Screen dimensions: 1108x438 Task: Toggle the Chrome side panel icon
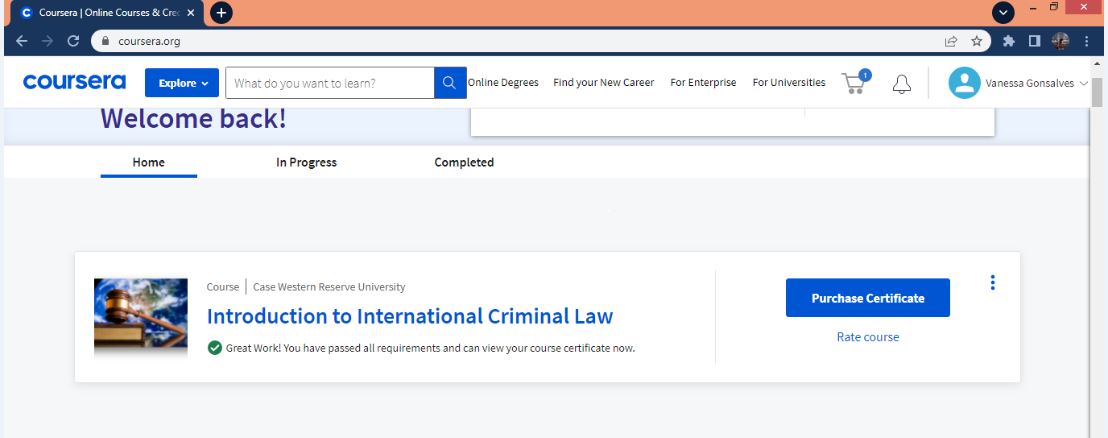pos(1035,41)
